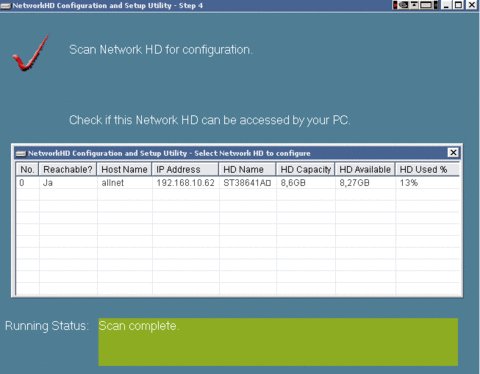The width and height of the screenshot is (480, 374).
Task: Click the NVIDIA eye icon in title bar
Action: click(x=404, y=5)
